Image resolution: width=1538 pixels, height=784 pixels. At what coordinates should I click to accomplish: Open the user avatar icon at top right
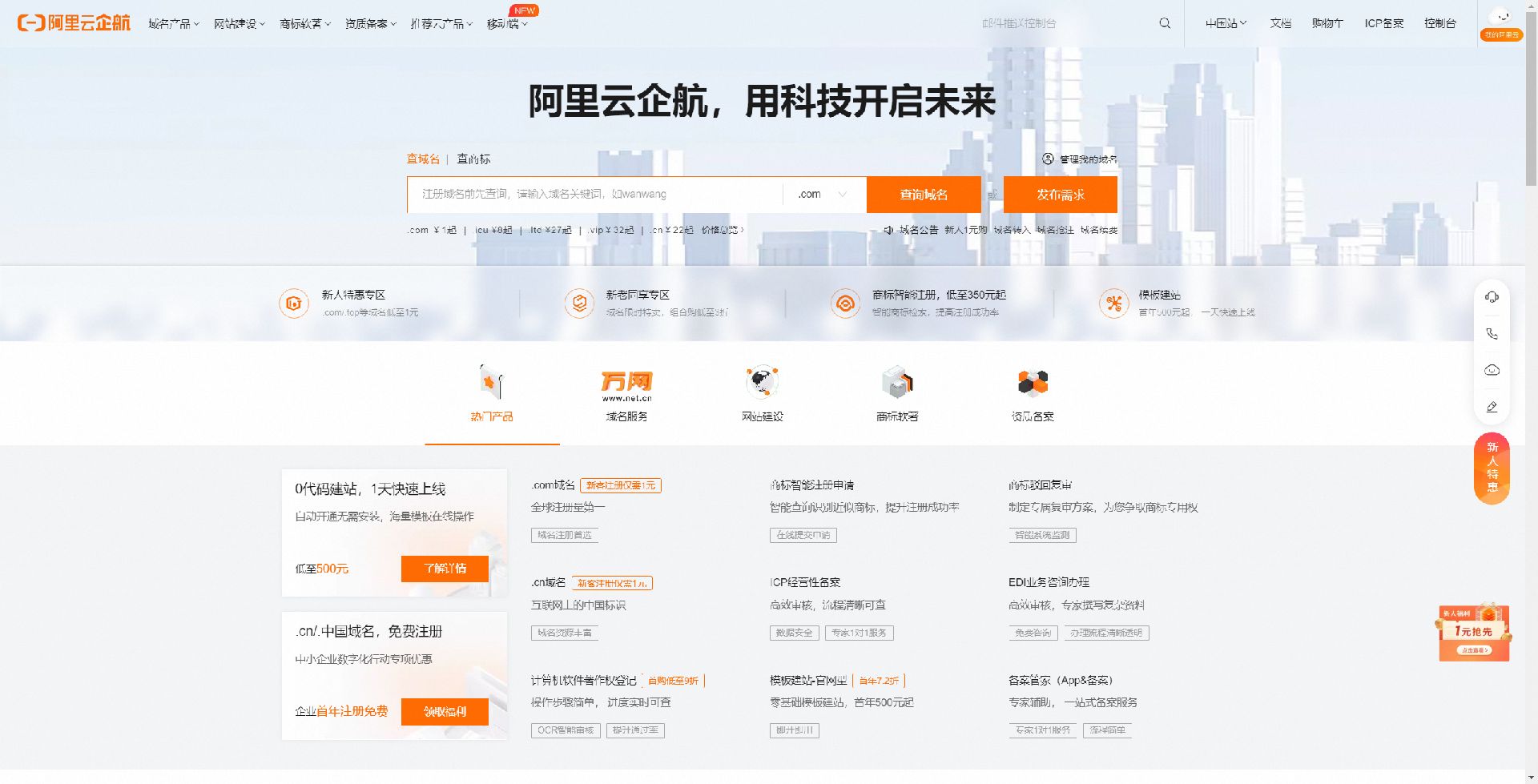coord(1500,17)
